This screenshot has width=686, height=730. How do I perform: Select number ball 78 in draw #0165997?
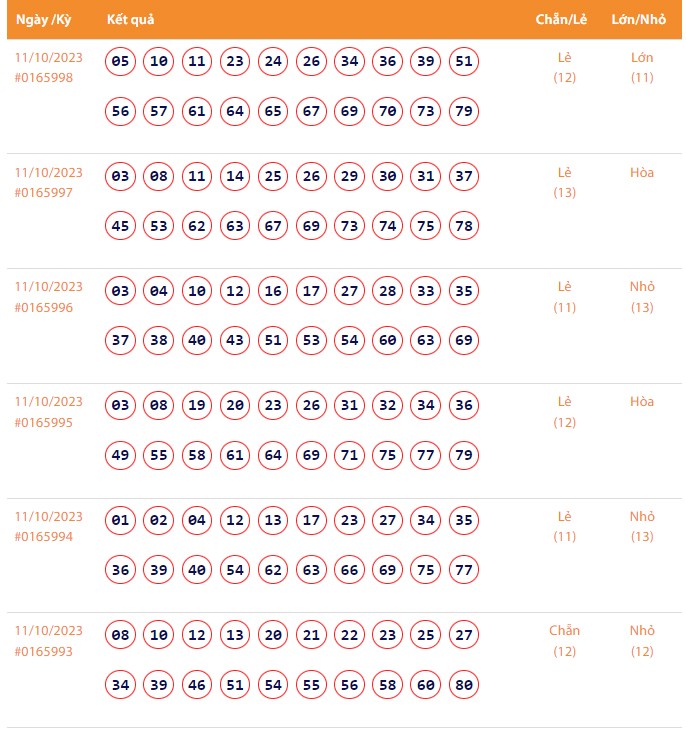click(464, 226)
